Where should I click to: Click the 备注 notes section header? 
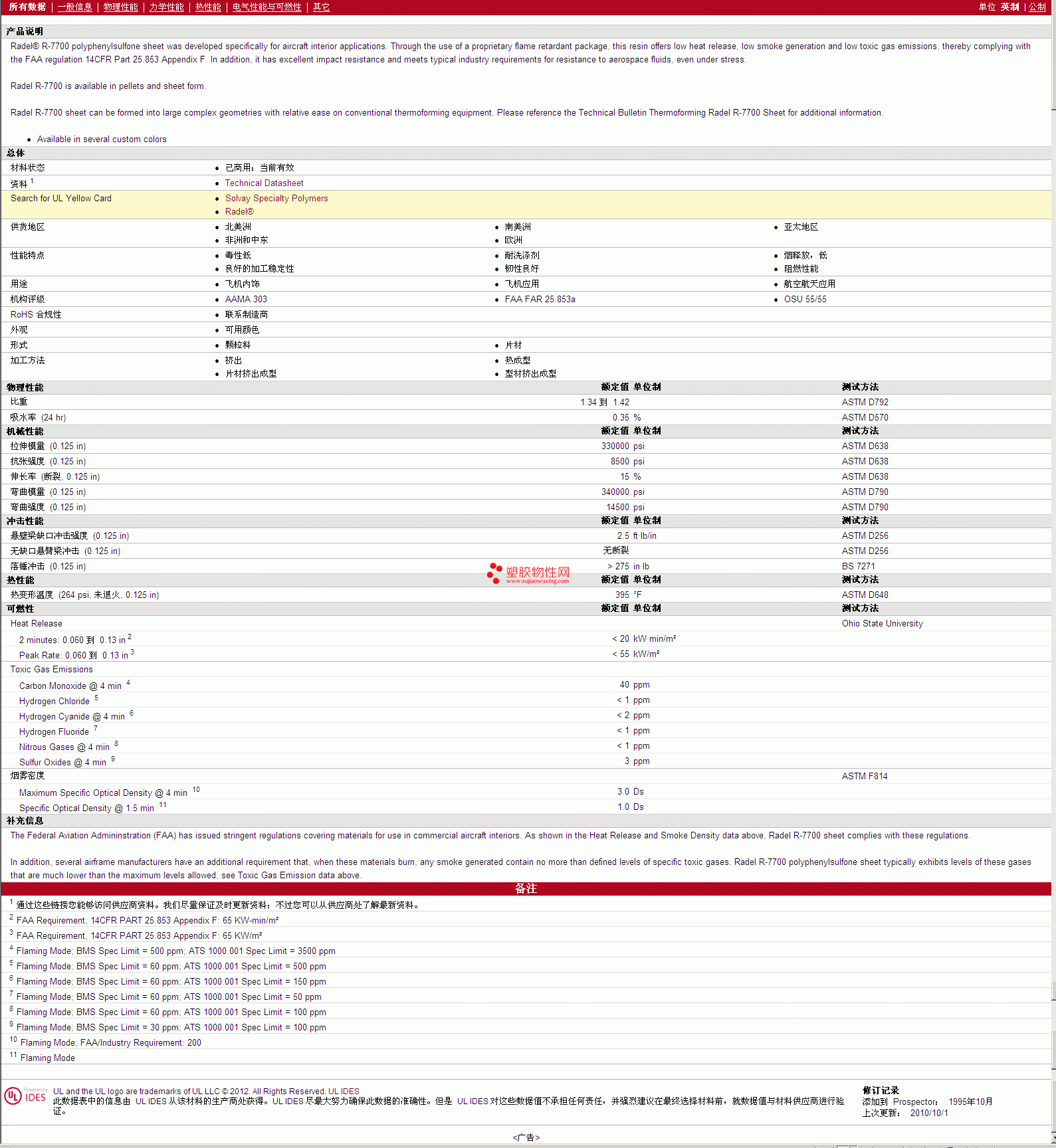point(526,888)
